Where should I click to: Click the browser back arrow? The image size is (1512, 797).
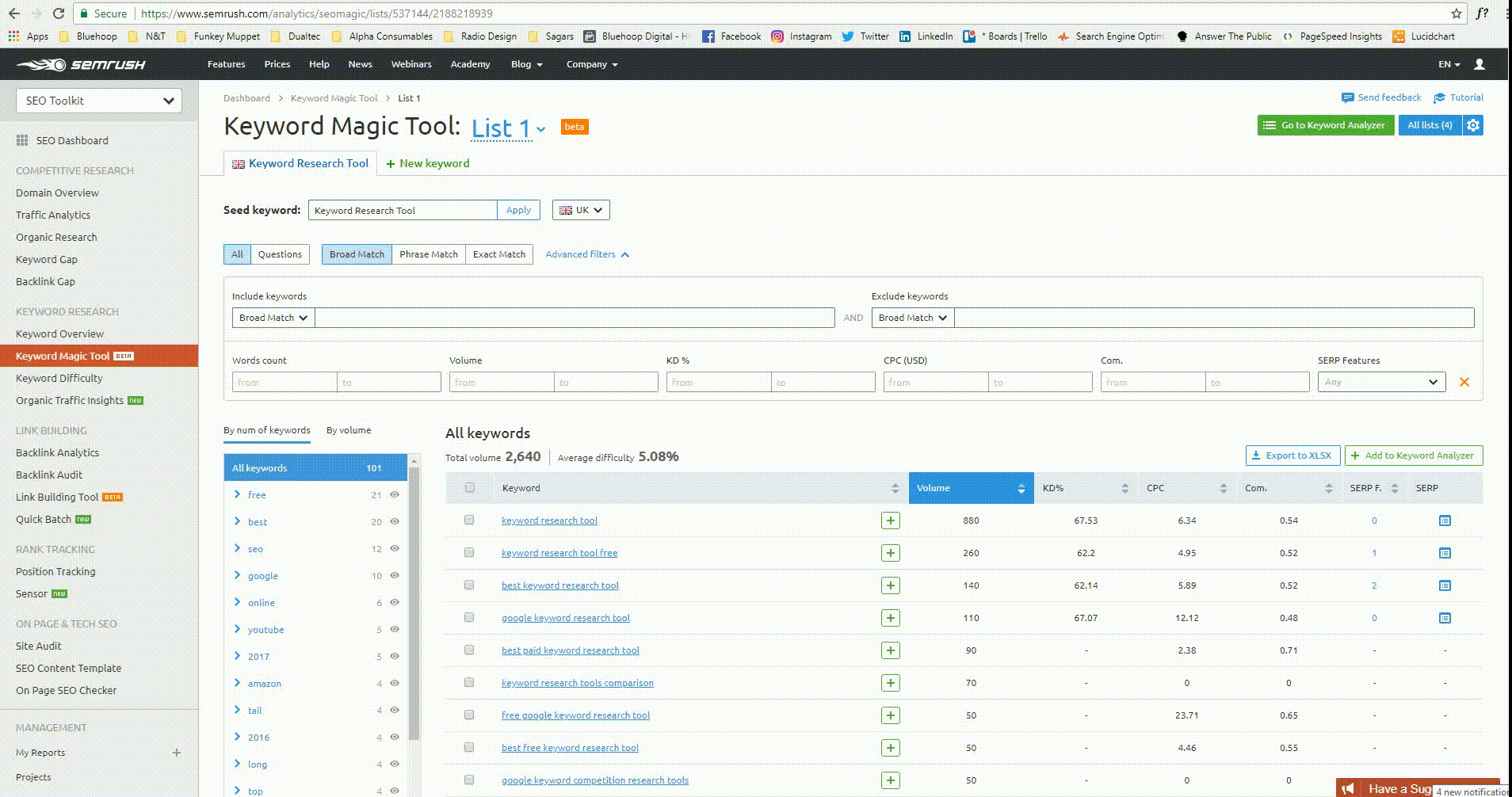point(14,13)
